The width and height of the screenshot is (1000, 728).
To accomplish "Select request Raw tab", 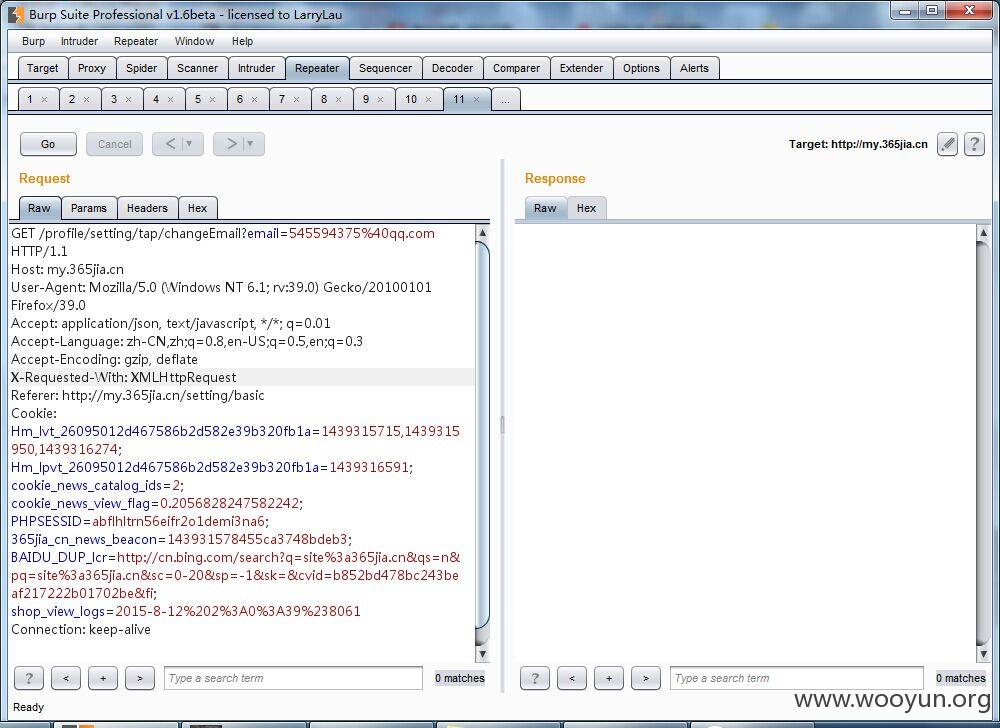I will 40,208.
